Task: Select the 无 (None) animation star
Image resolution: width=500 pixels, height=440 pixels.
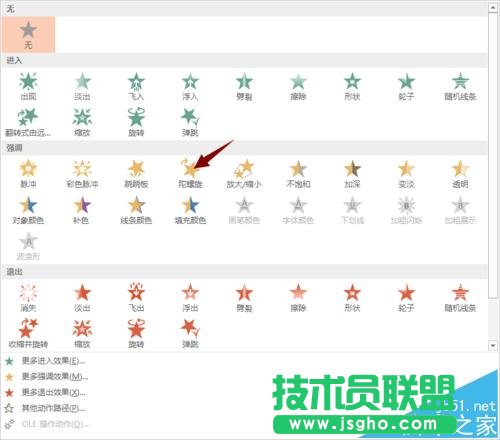Action: click(28, 35)
